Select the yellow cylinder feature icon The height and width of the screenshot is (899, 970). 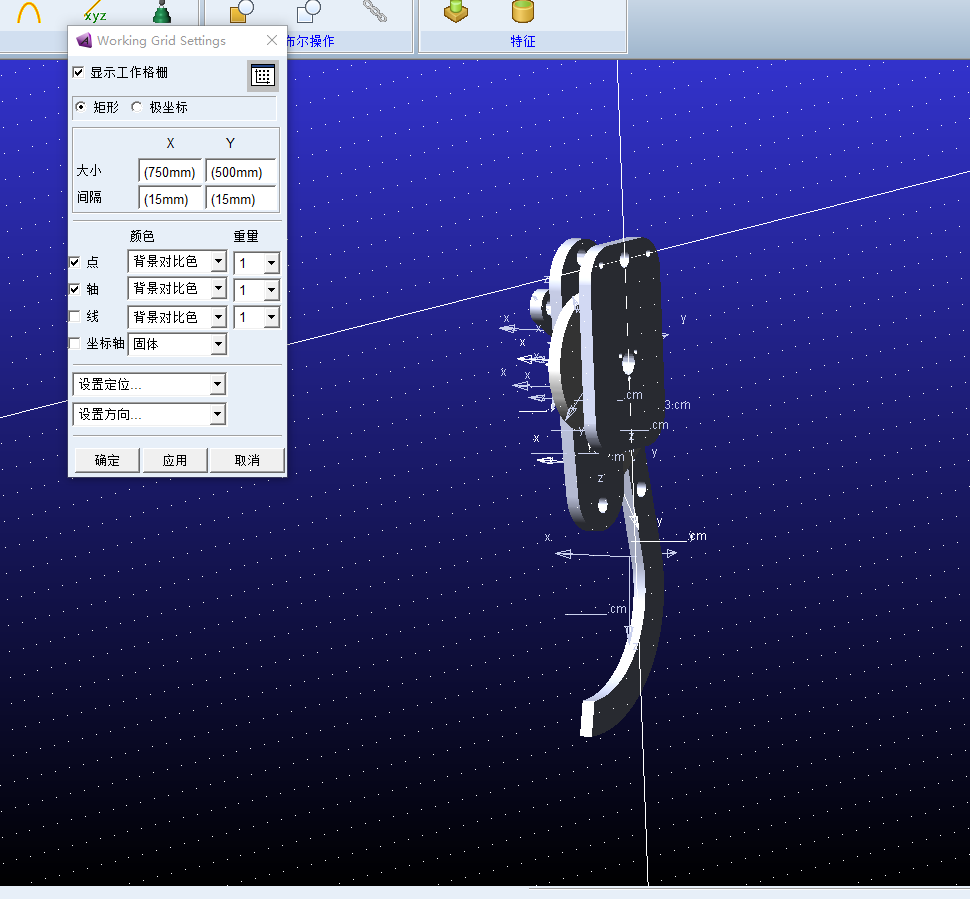coord(522,12)
